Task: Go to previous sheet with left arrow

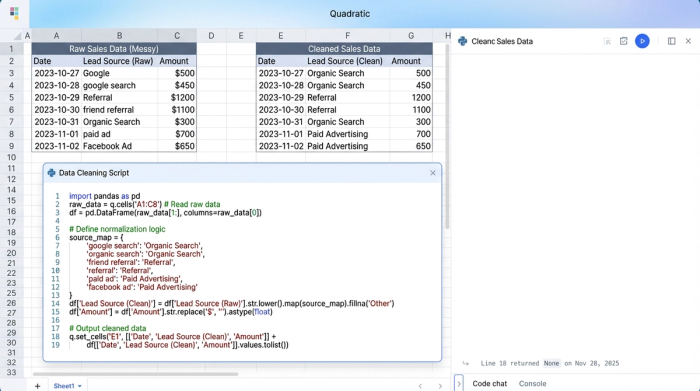Action: [x=420, y=386]
